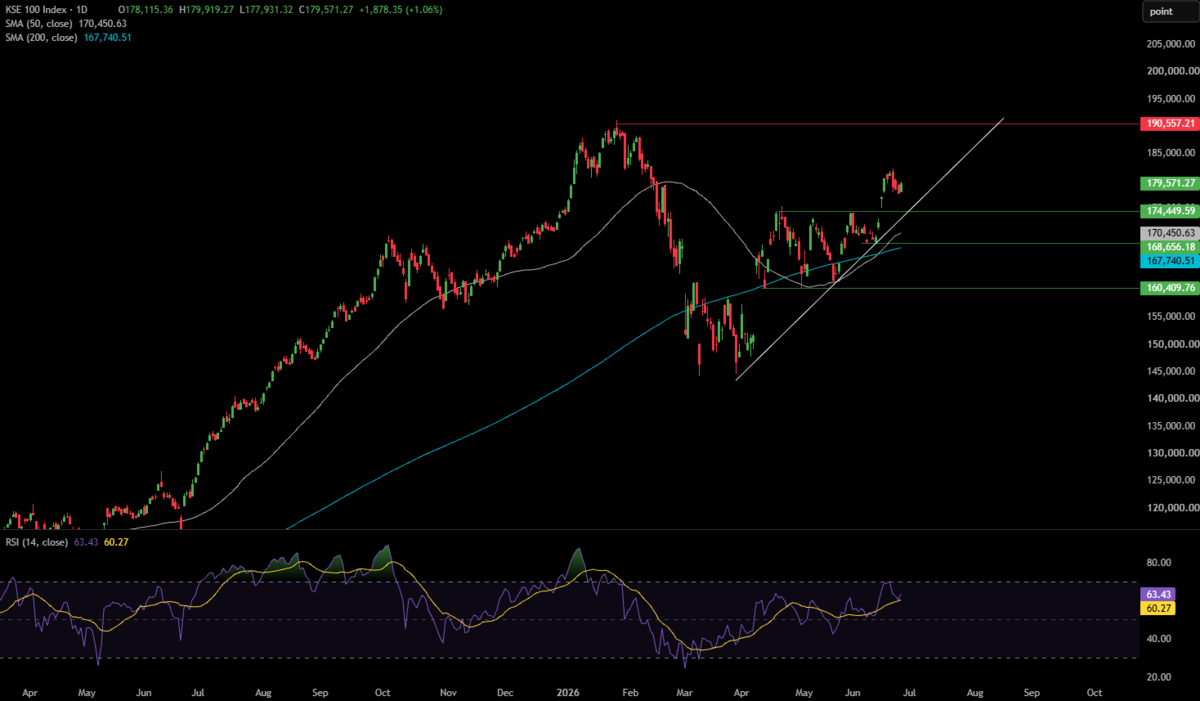Click the green 179,571.27 current price label

coord(1168,183)
